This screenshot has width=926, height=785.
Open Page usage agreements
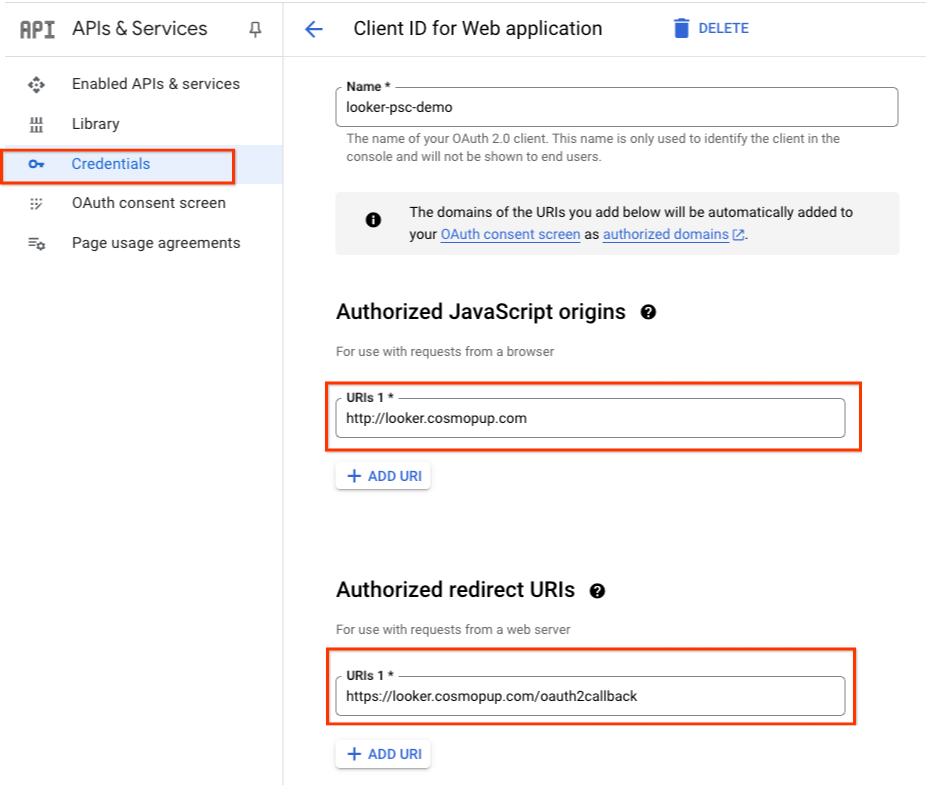pyautogui.click(x=155, y=243)
